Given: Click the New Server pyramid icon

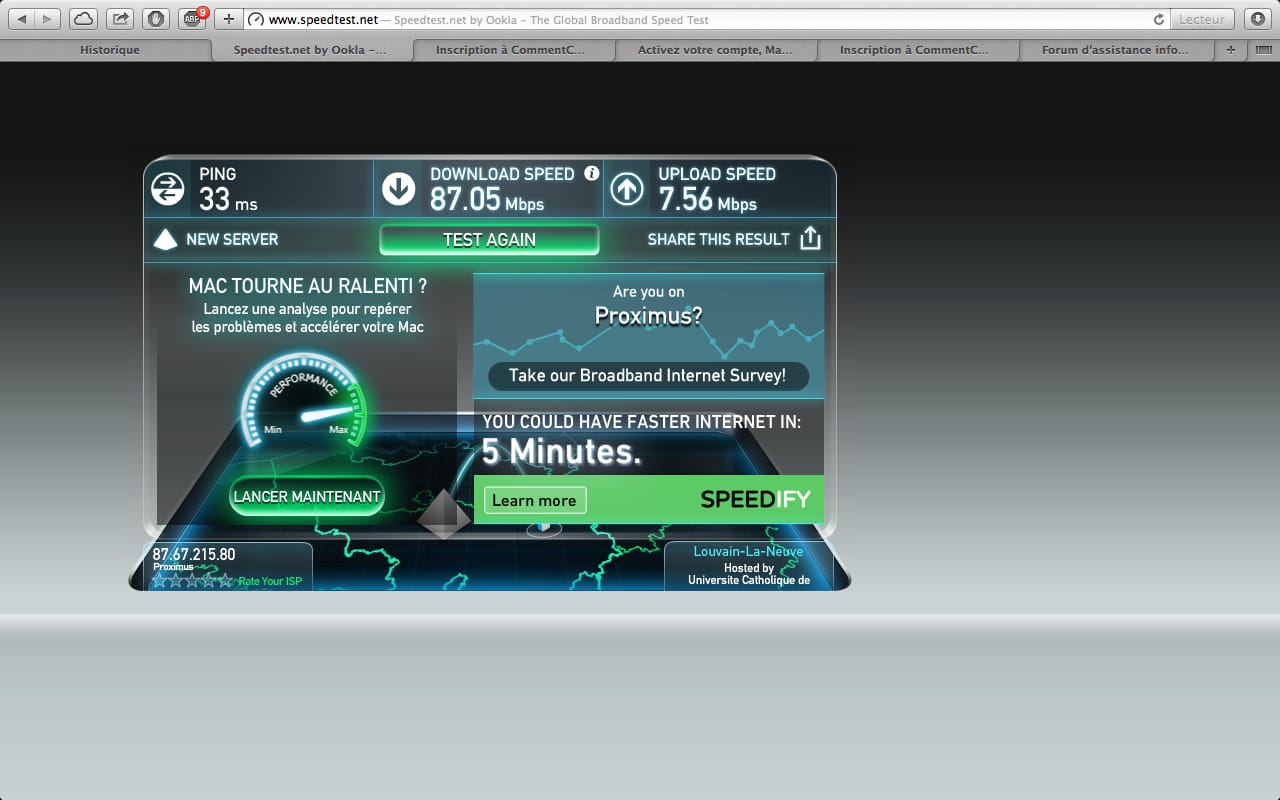Looking at the screenshot, I should pos(165,239).
